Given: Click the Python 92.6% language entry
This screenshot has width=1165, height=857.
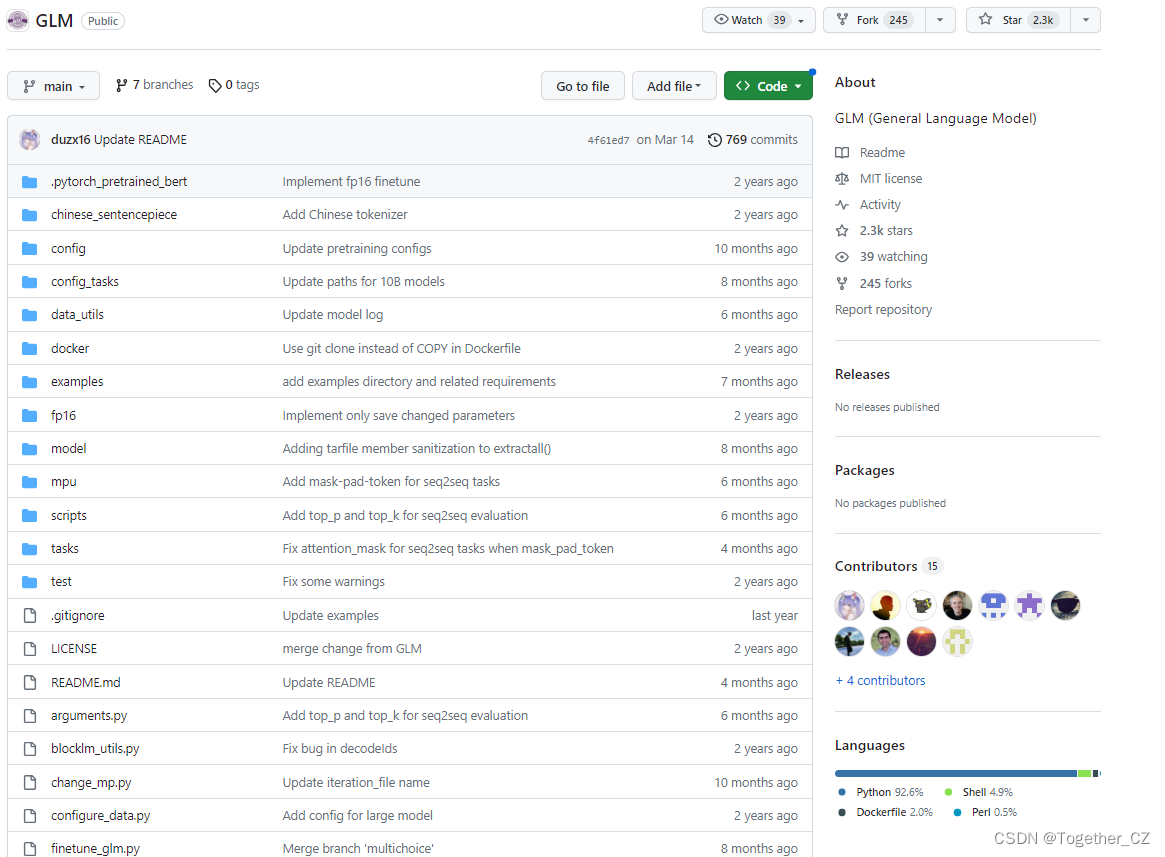Looking at the screenshot, I should (x=881, y=792).
